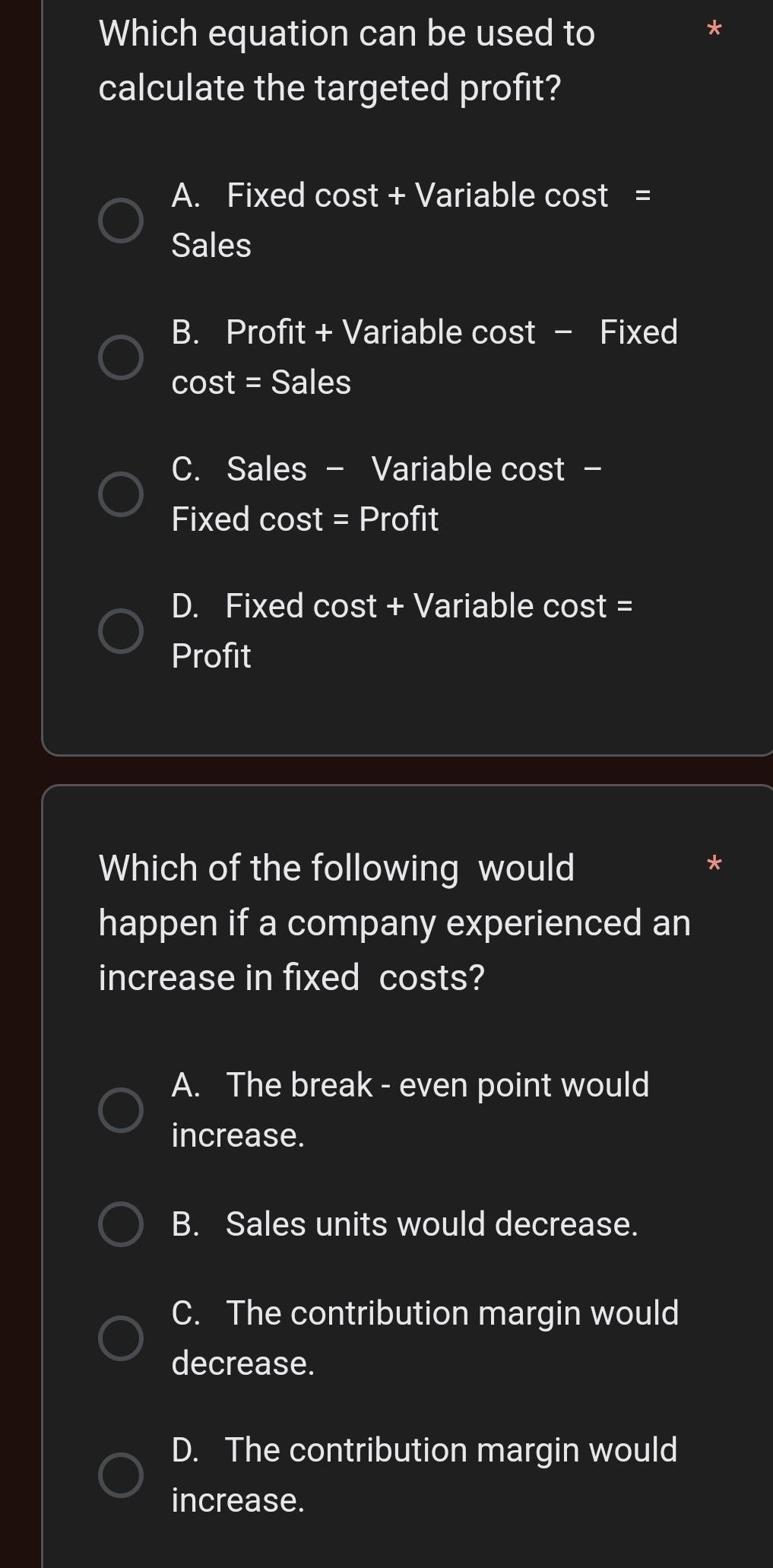The height and width of the screenshot is (1568, 773).
Task: Mark radio for Fixed cost + Variable cost = Profit
Action: click(121, 632)
